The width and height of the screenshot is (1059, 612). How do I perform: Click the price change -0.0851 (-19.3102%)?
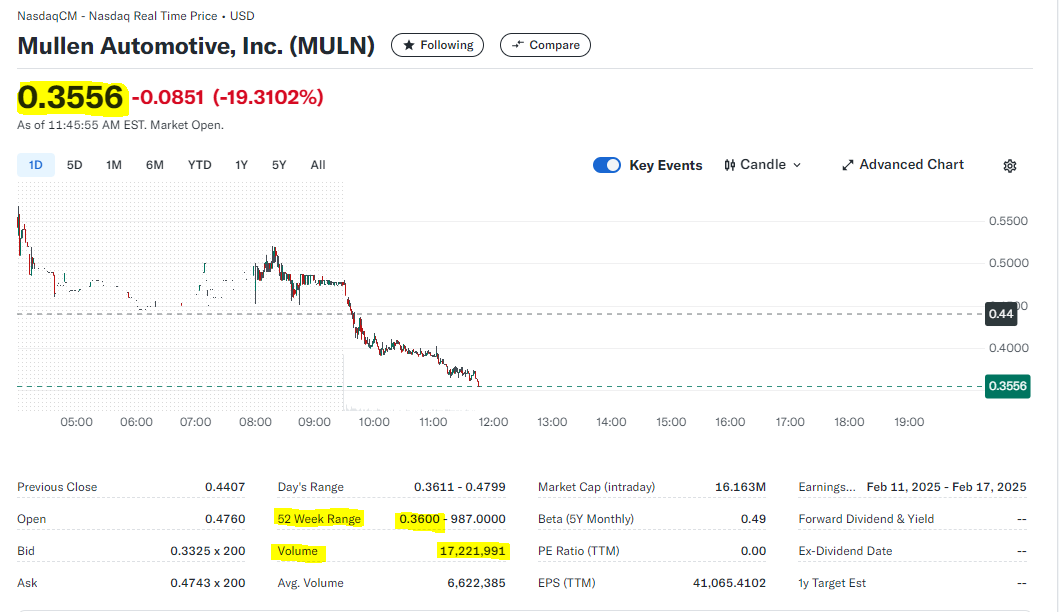click(x=228, y=97)
